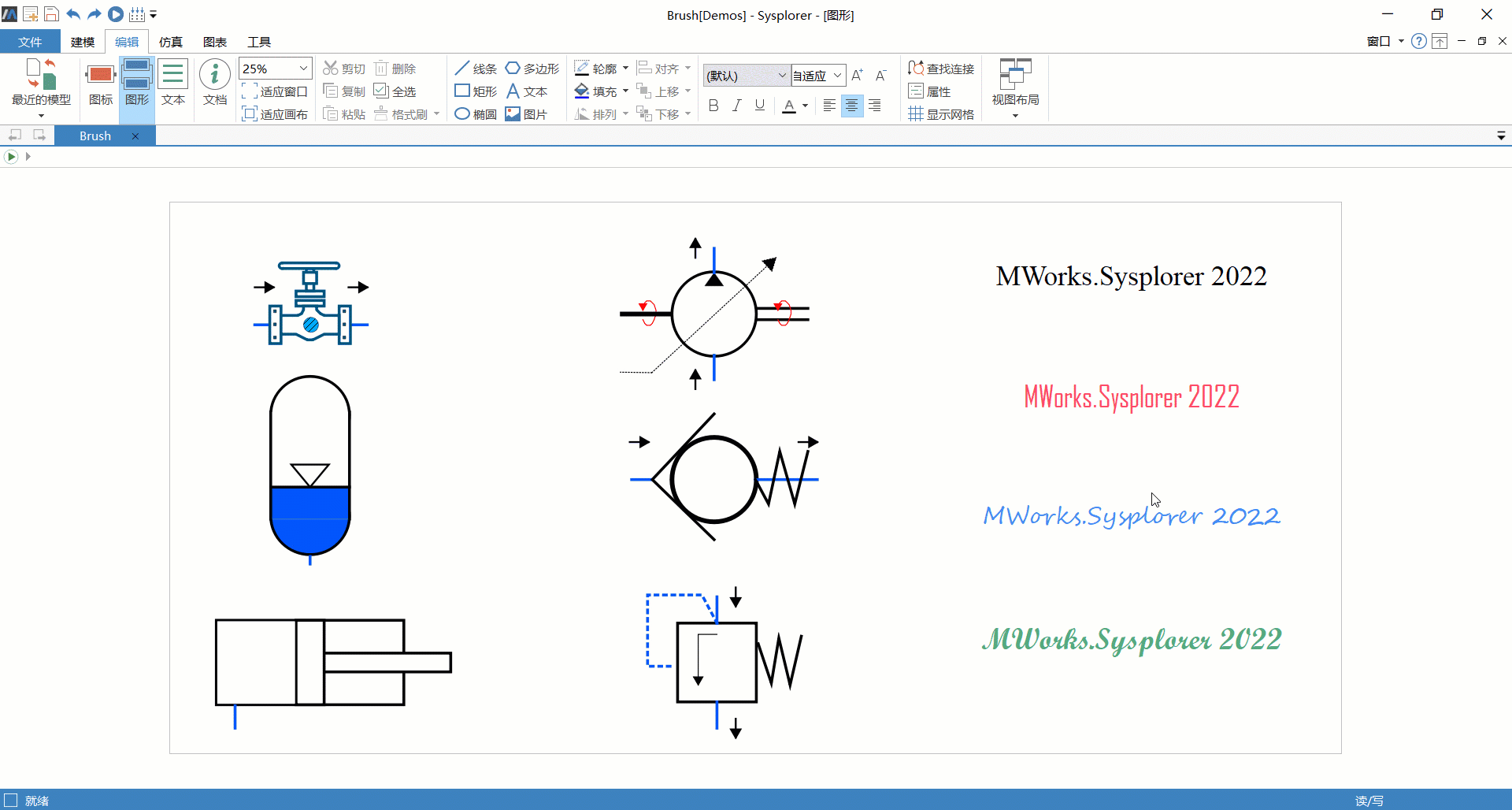
Task: Select the 文本 text drawing tool
Action: (x=527, y=91)
